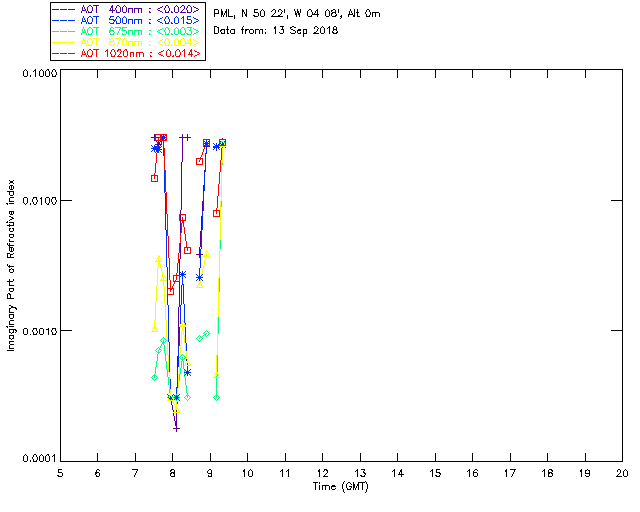This screenshot has height=512, width=640.
Task: Click the AOT 675nm legend entry
Action: pyautogui.click(x=127, y=31)
